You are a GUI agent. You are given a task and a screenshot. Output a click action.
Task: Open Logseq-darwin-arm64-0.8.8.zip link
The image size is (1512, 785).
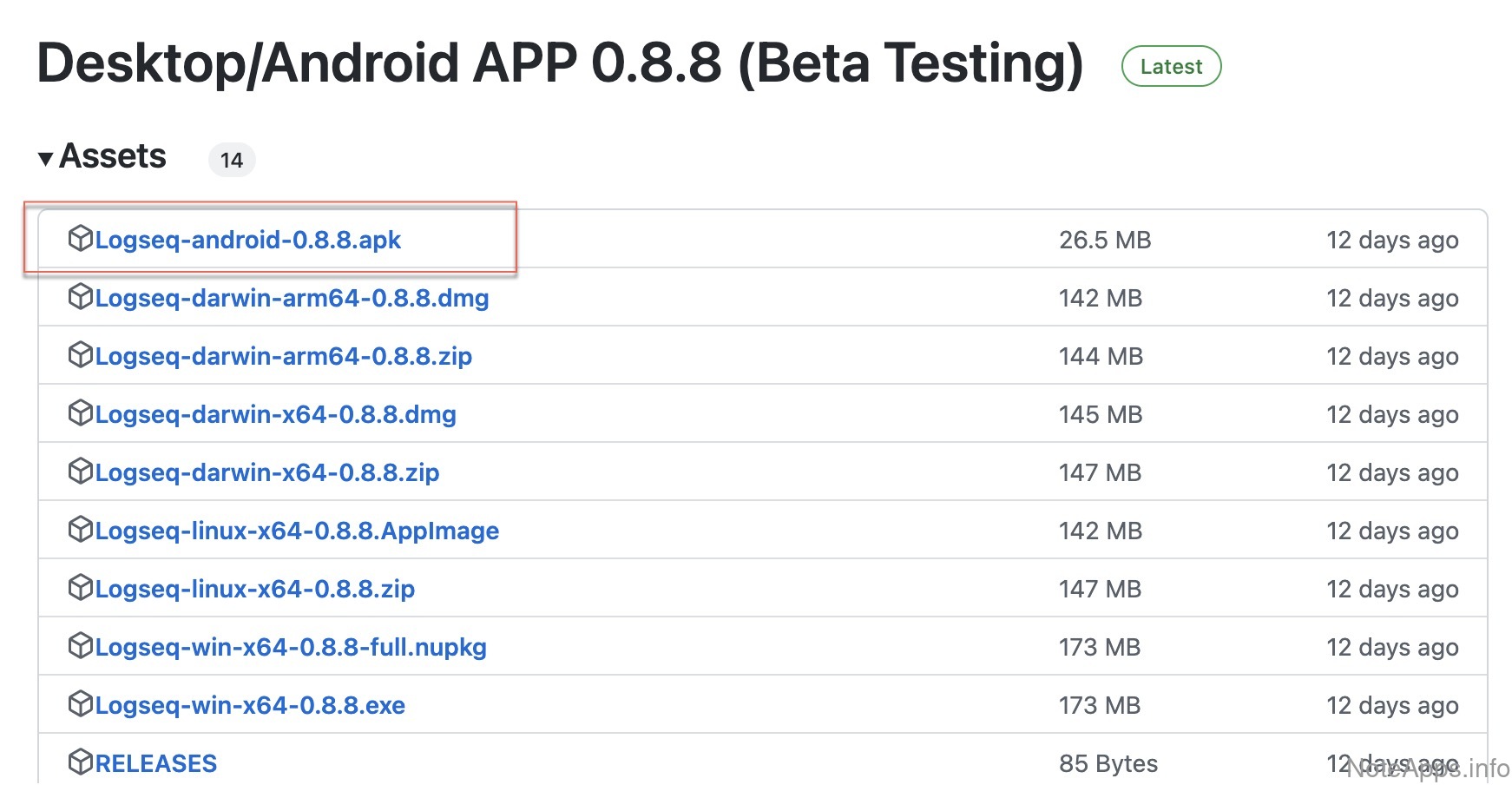click(283, 357)
